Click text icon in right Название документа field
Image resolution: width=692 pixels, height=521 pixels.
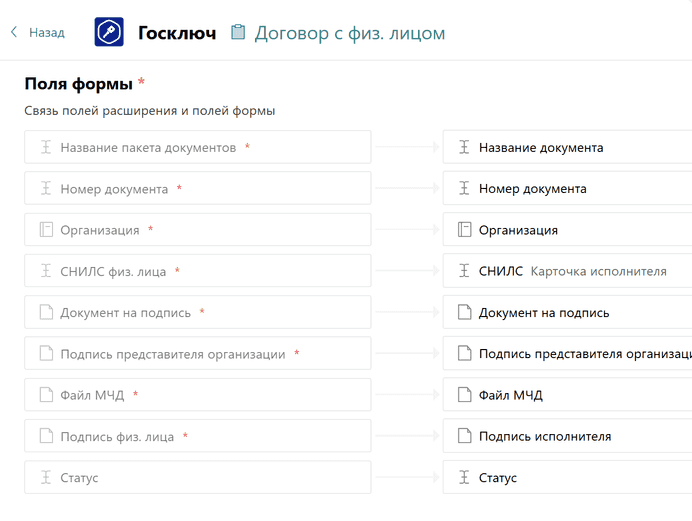(464, 147)
